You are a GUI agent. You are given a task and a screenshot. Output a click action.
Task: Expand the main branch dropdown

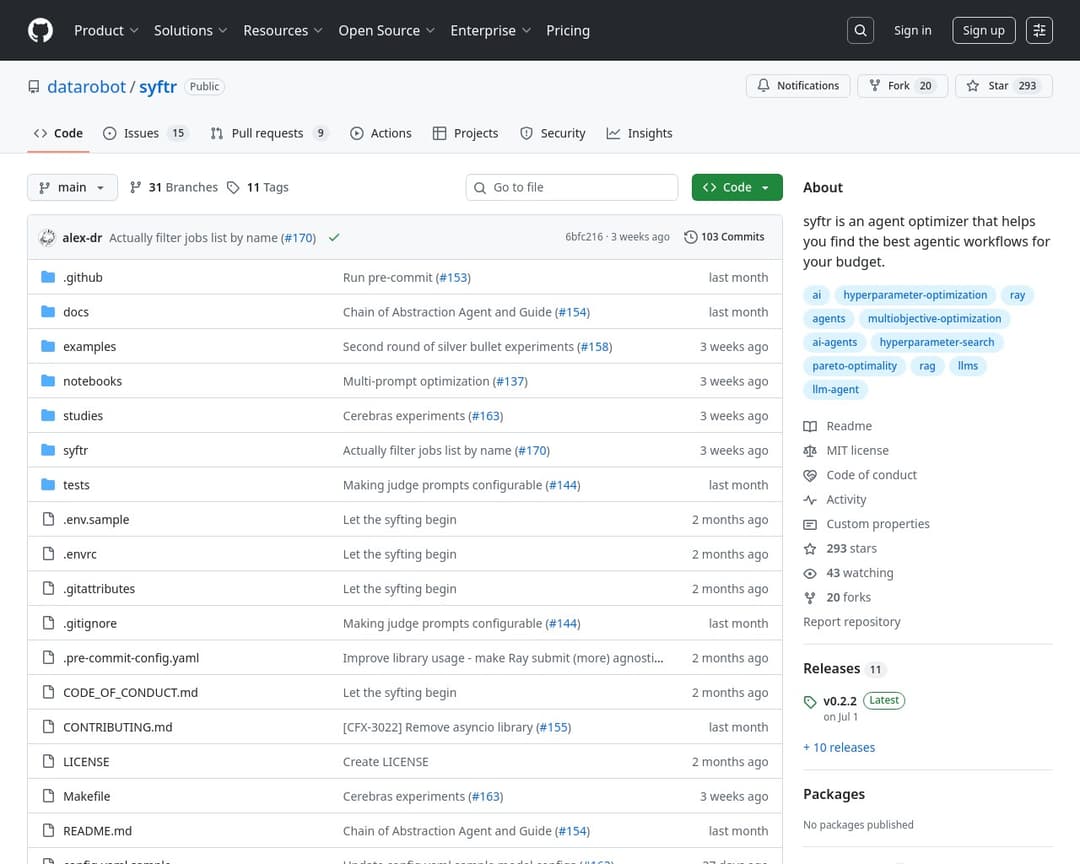[x=72, y=187]
